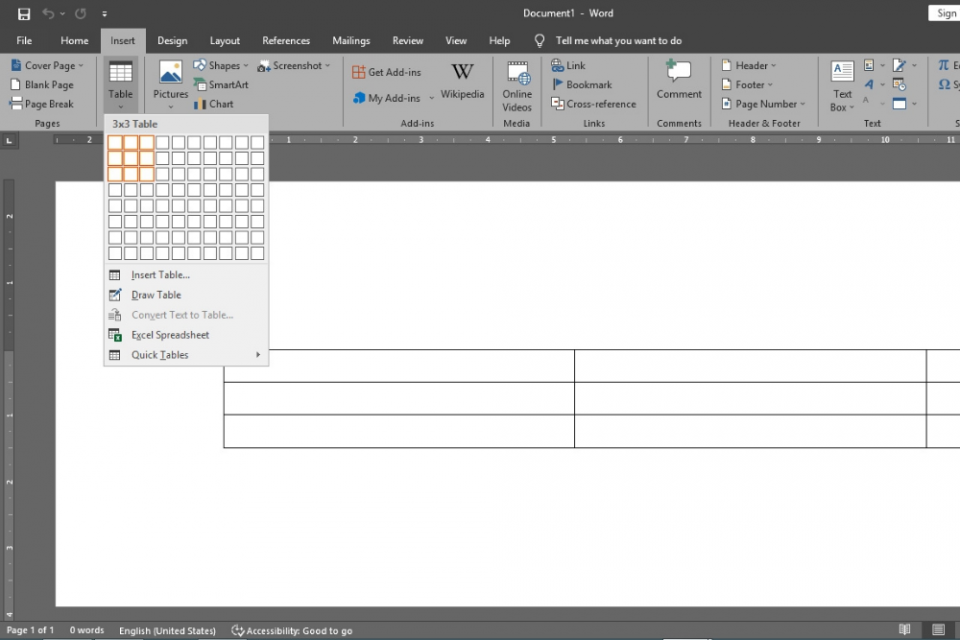Add a Bookmark
960x640 pixels.
(582, 85)
